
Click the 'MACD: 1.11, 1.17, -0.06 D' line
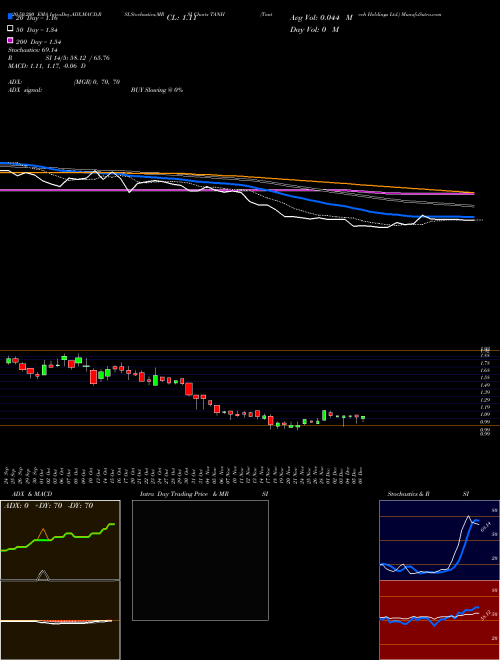pyautogui.click(x=47, y=66)
